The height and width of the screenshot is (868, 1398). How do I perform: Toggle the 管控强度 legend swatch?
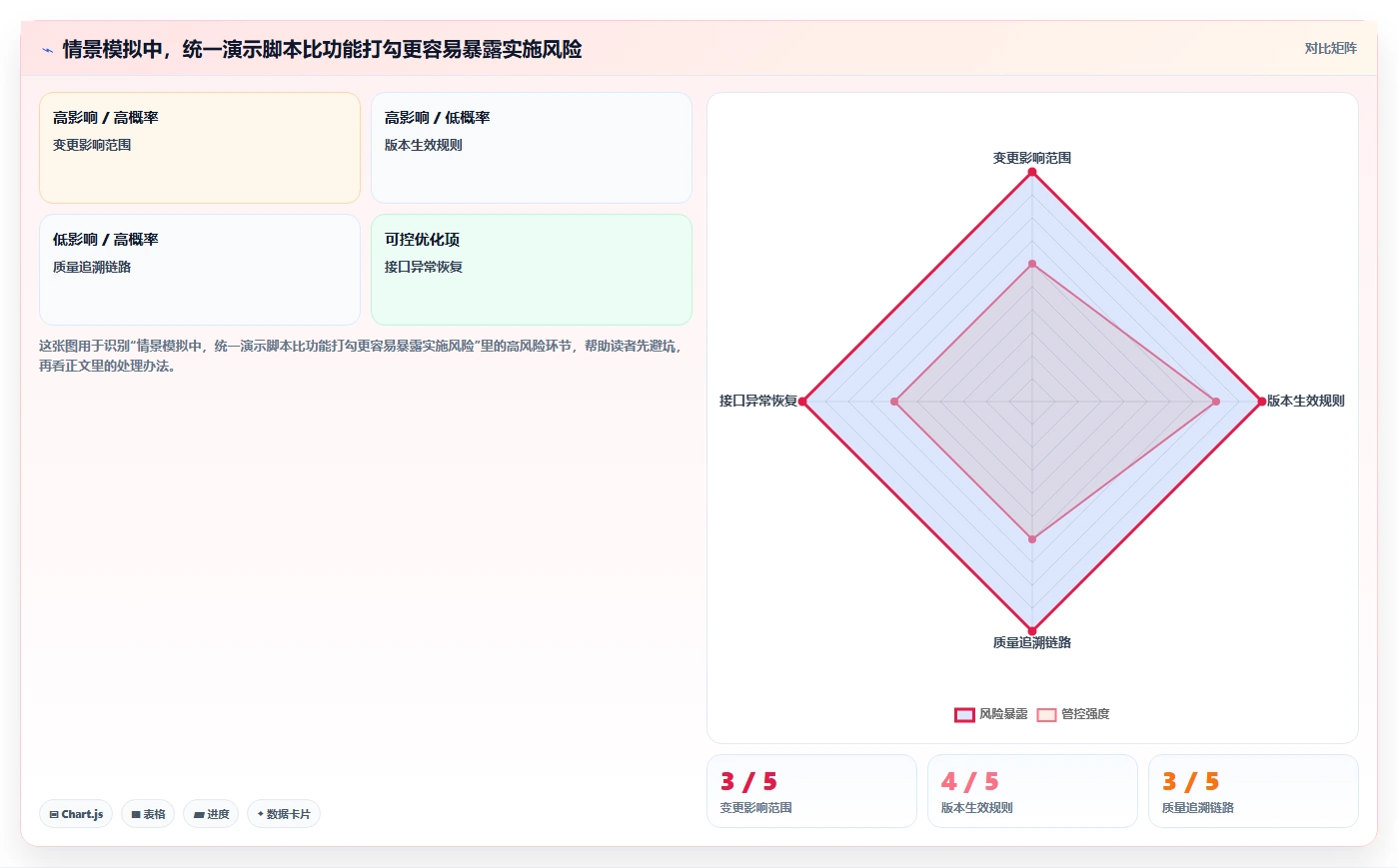click(x=1046, y=714)
